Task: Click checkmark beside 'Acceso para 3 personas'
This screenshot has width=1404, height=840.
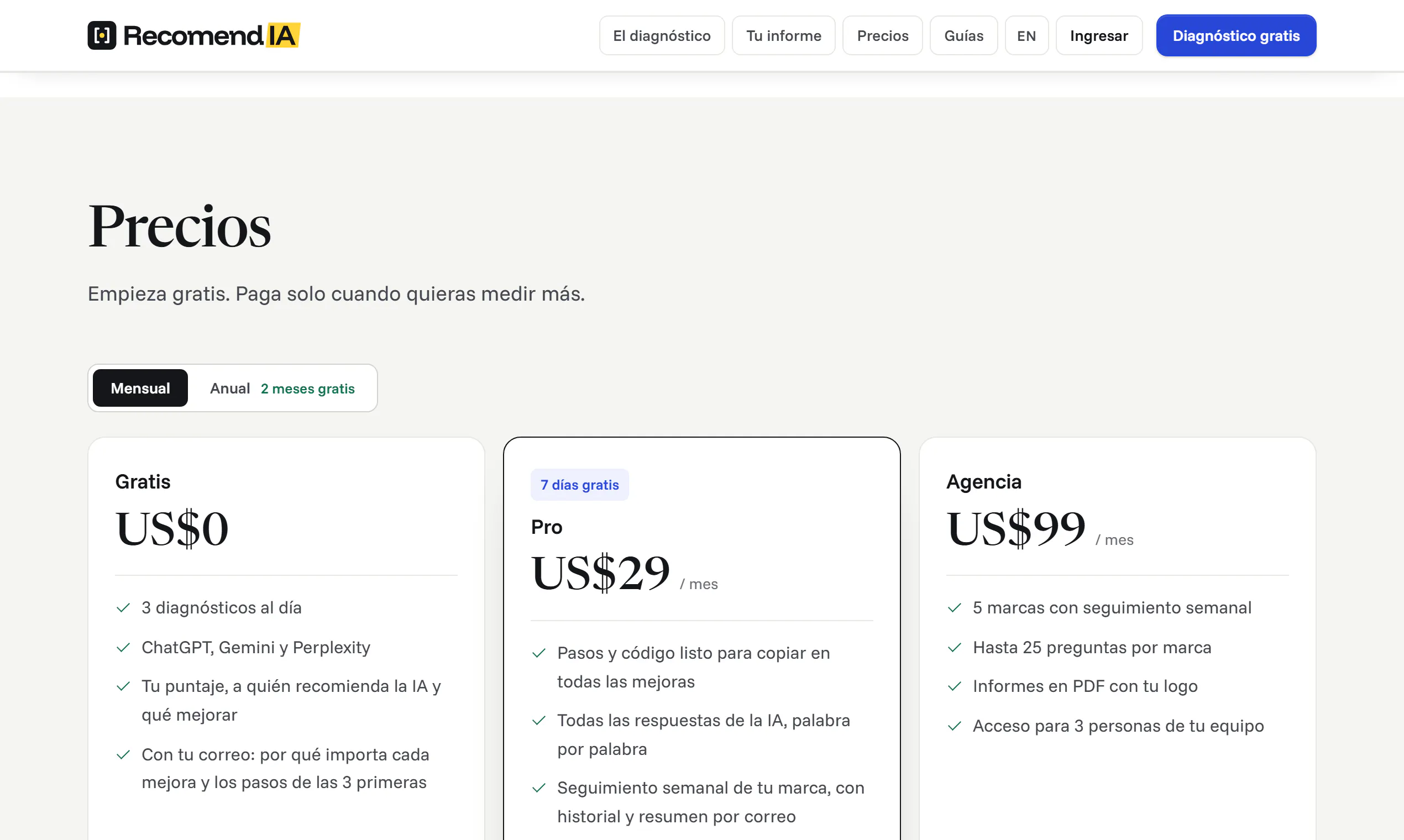Action: (954, 726)
